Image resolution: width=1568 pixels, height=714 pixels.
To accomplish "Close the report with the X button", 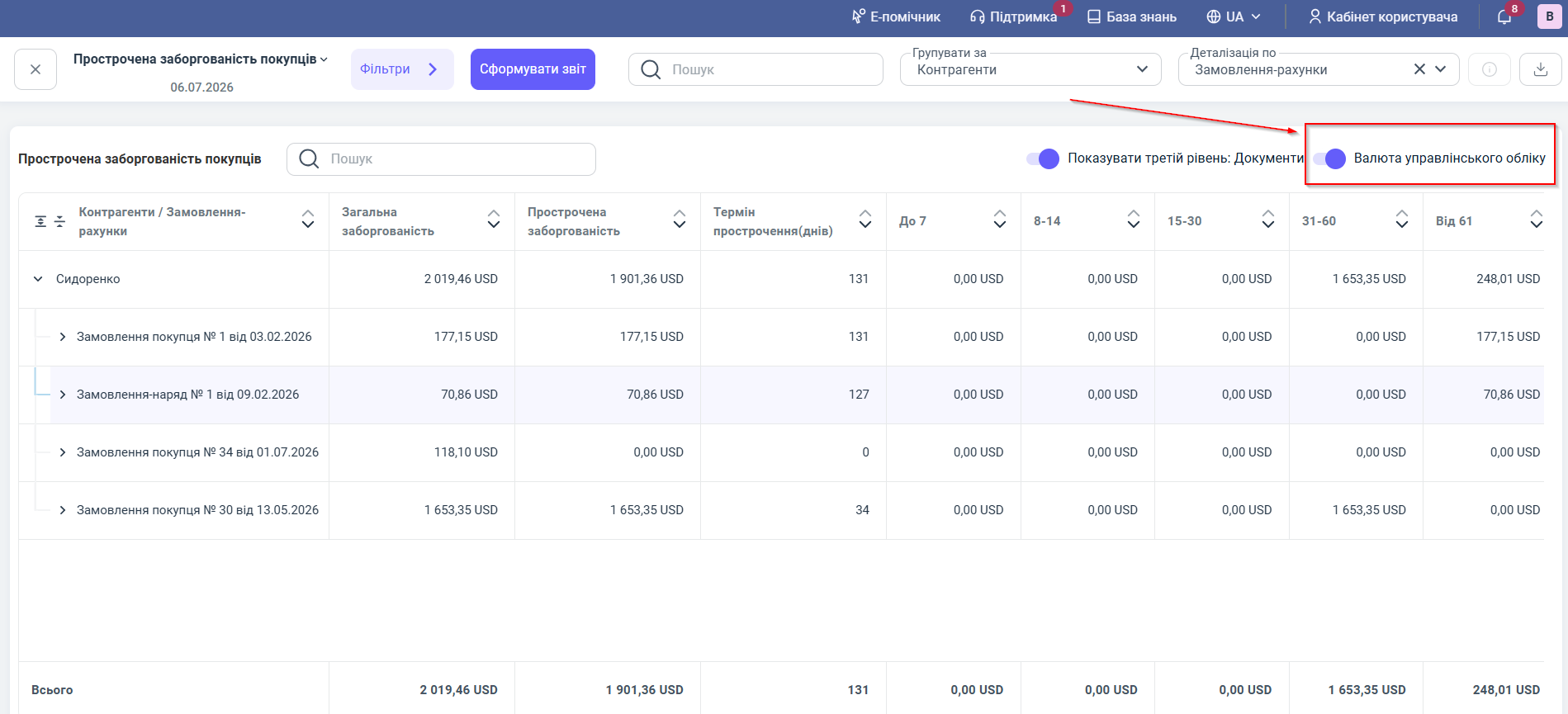I will (36, 69).
